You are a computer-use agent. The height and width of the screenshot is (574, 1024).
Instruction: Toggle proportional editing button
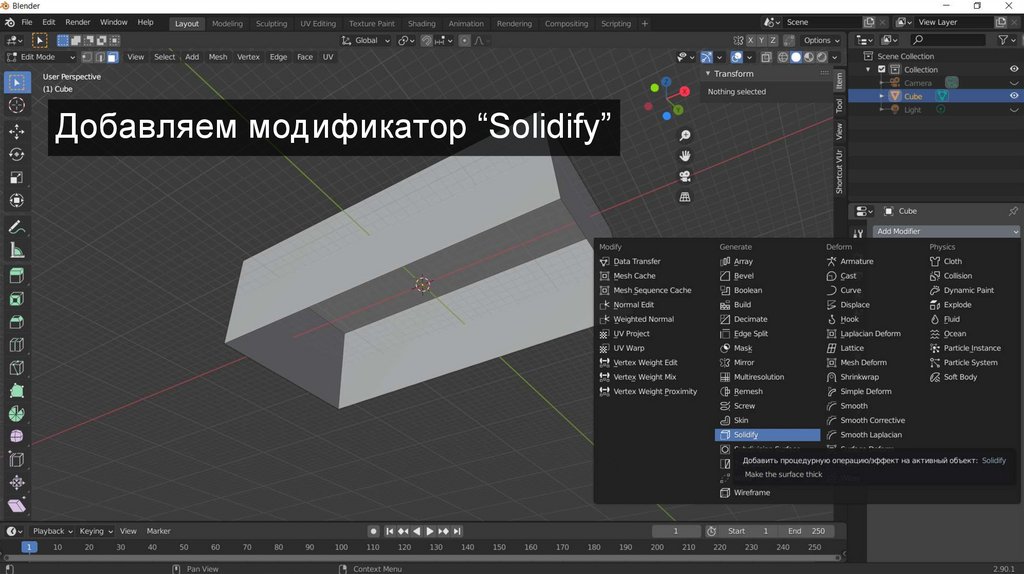(464, 40)
